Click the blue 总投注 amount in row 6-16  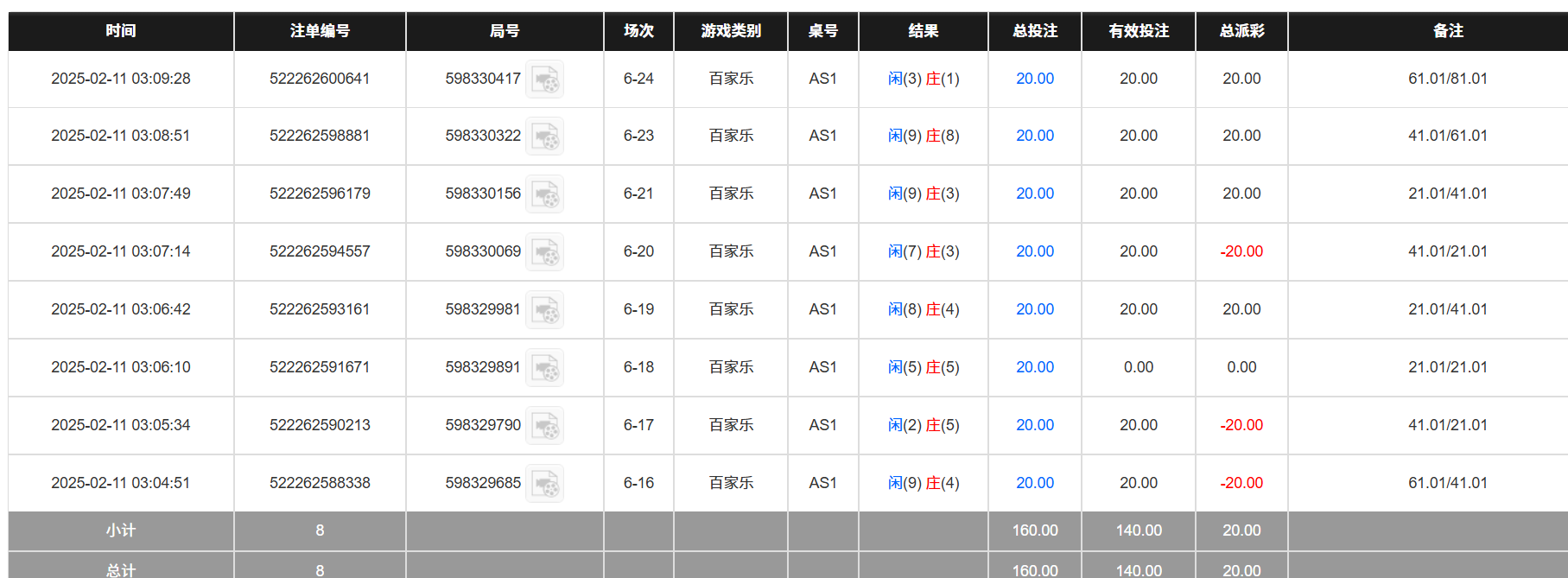click(1034, 483)
